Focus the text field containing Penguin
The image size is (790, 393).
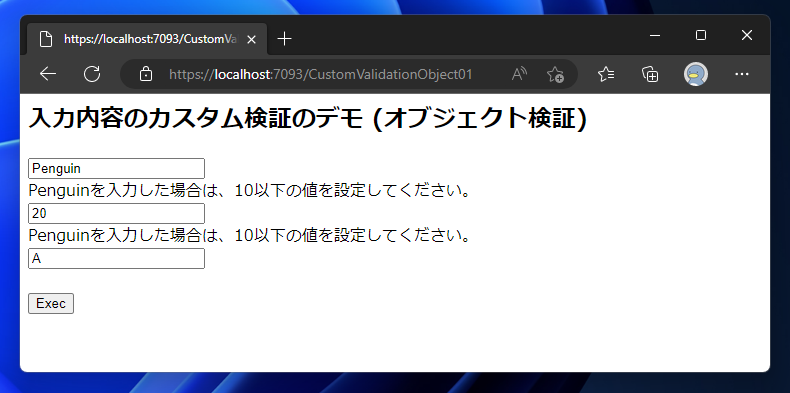pos(116,168)
